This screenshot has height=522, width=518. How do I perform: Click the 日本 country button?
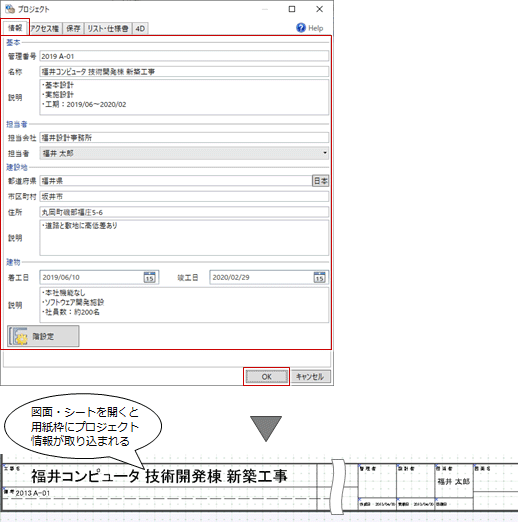(320, 181)
